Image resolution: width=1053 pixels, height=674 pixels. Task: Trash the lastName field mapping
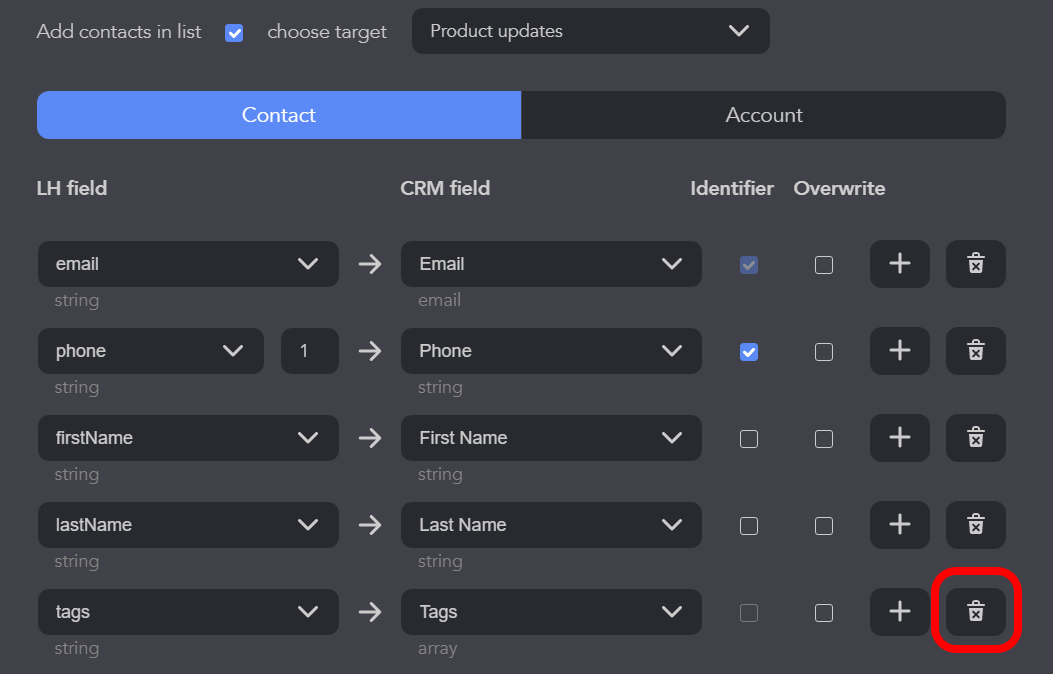[975, 525]
